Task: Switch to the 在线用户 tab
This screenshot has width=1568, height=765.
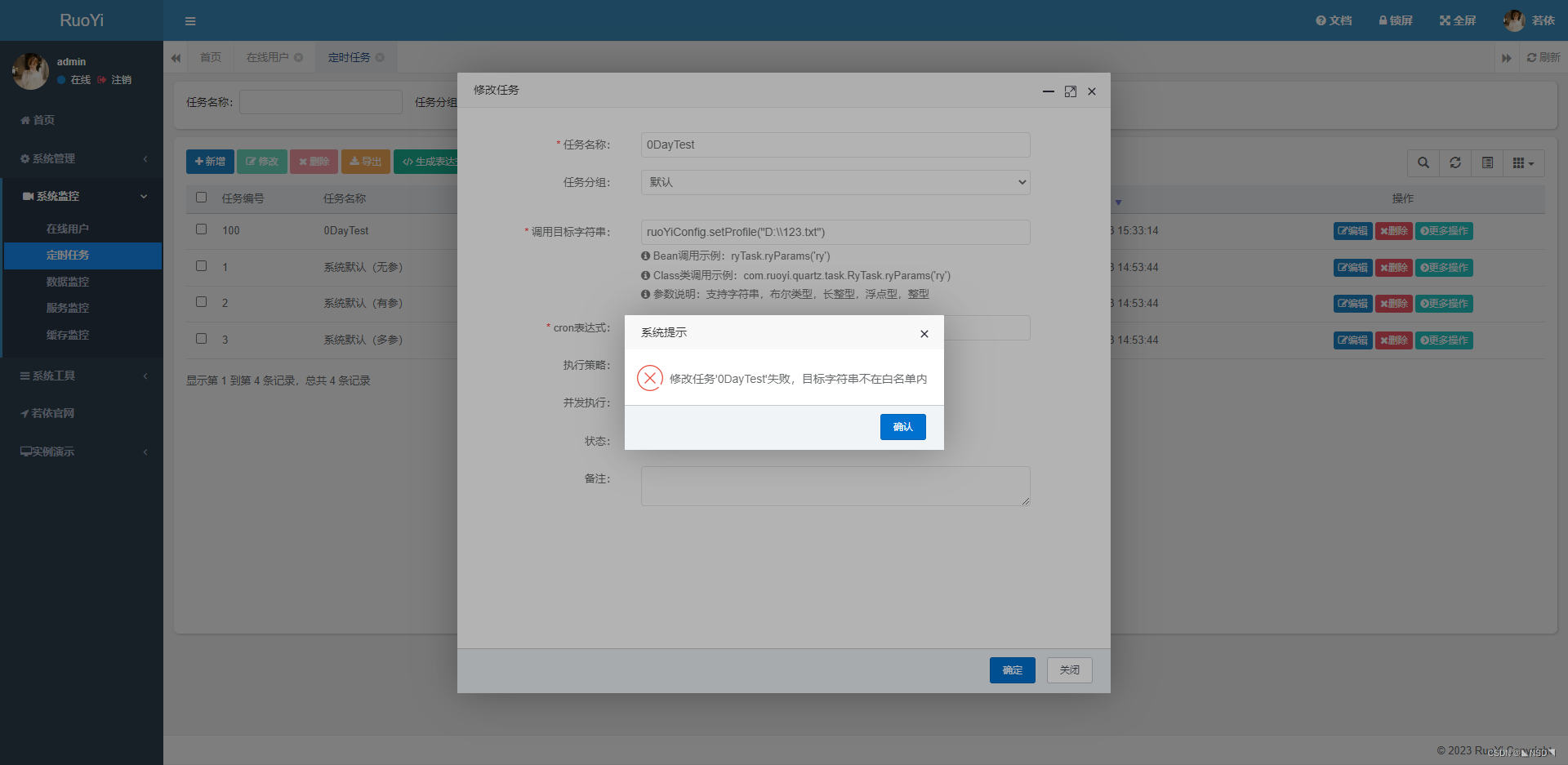Action: click(x=268, y=57)
